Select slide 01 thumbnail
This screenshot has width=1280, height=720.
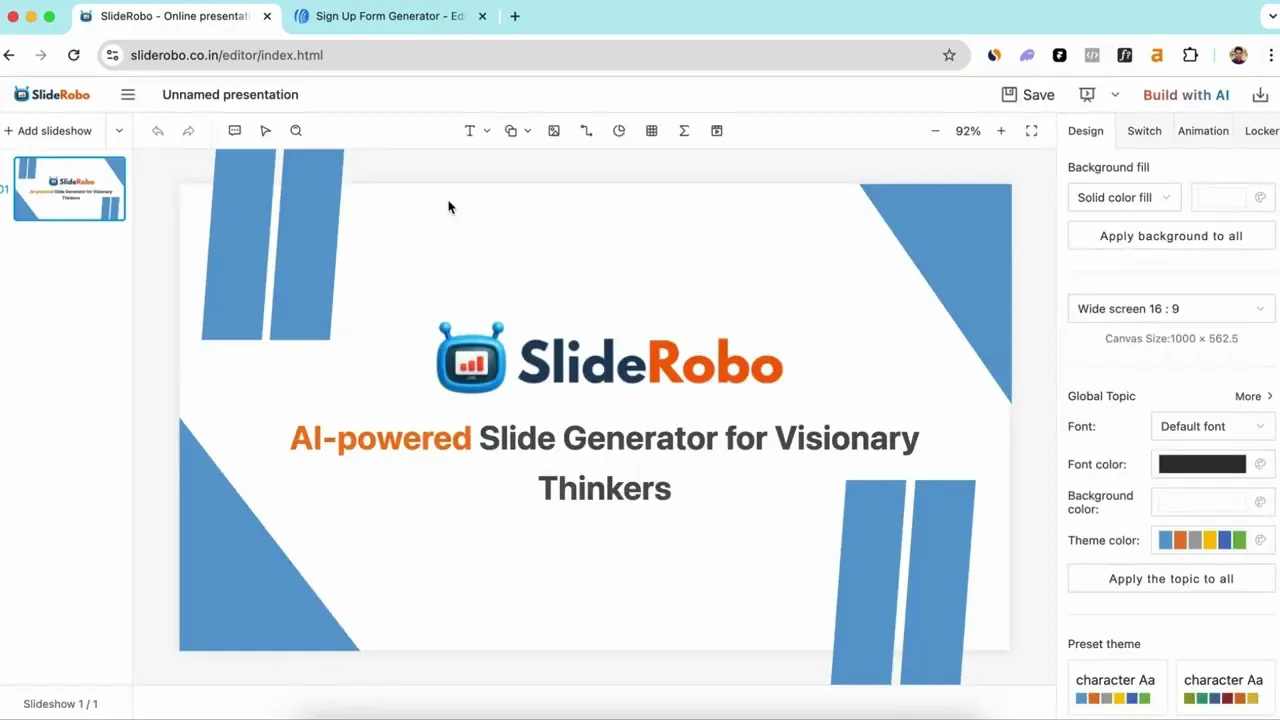tap(69, 188)
